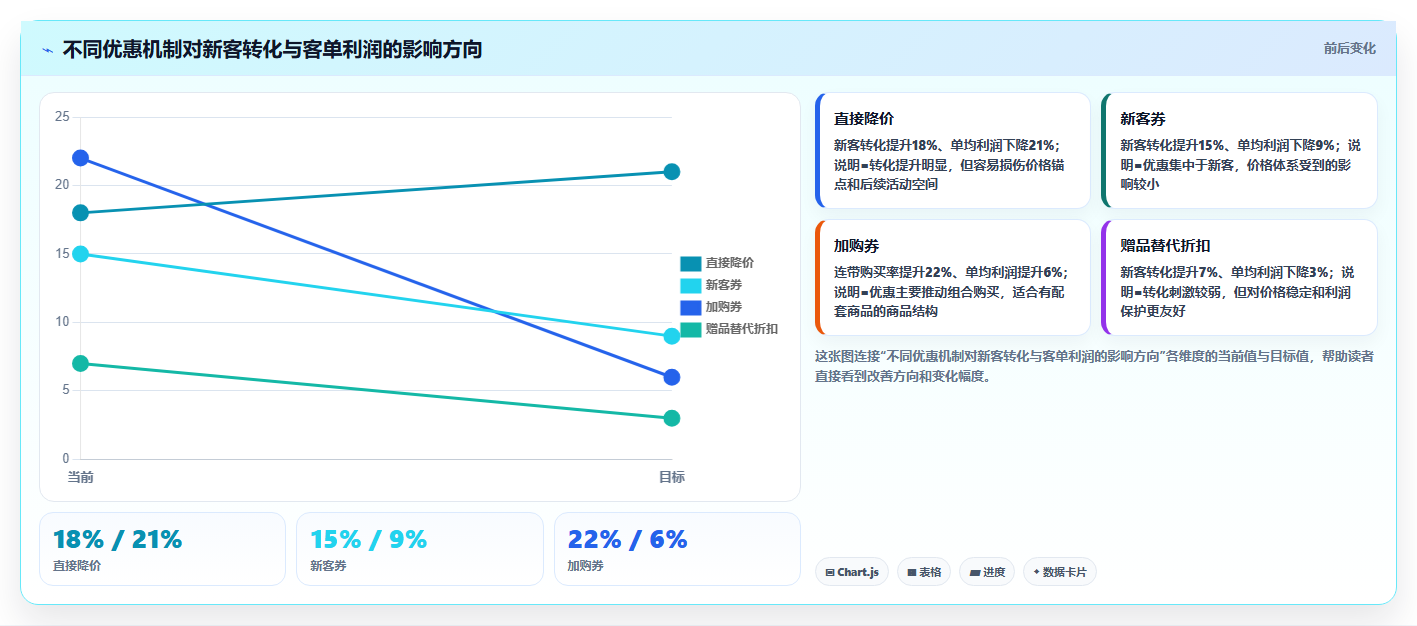Click the icon inside the 表格 tag

pos(912,573)
